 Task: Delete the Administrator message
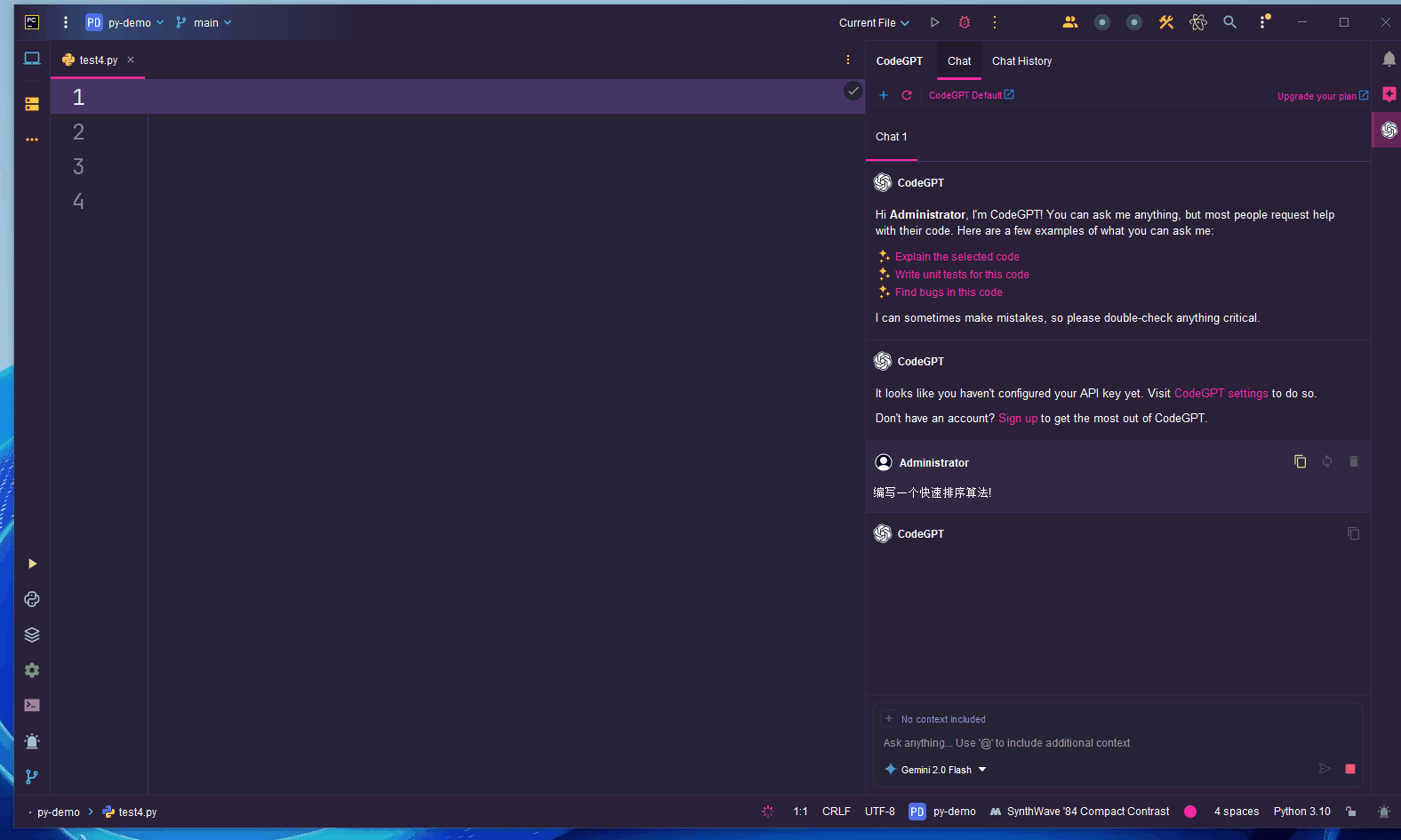point(1354,461)
